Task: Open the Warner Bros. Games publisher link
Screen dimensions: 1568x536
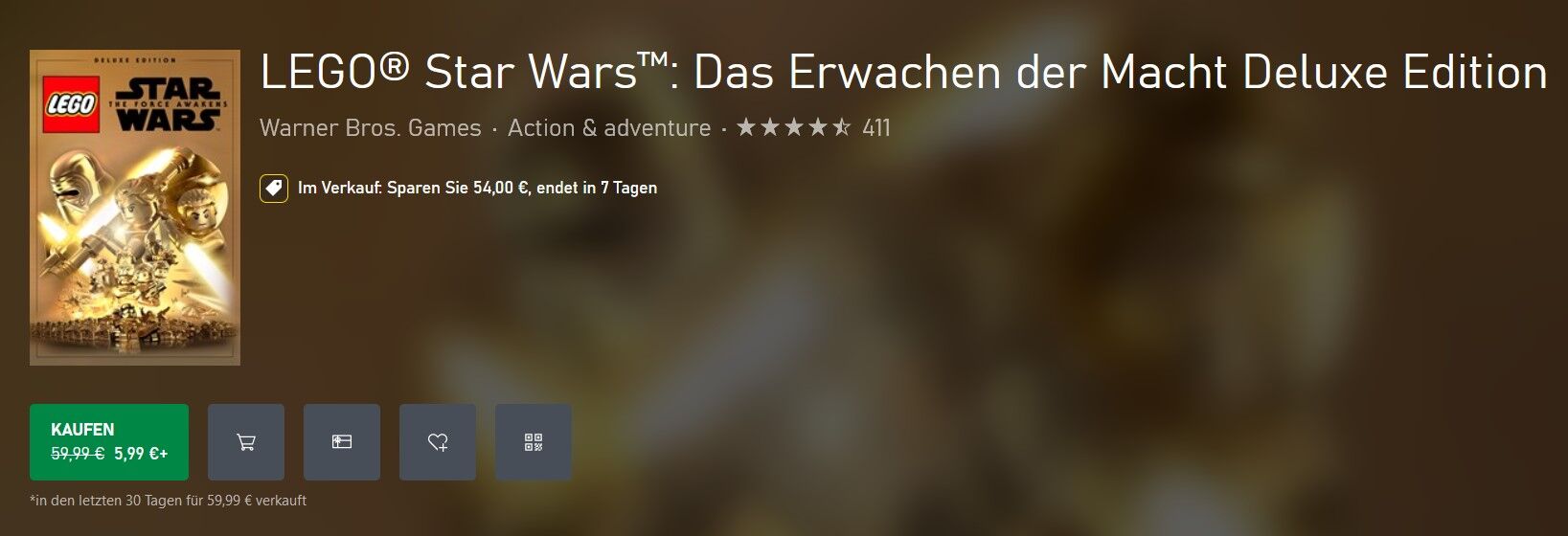Action: (371, 127)
